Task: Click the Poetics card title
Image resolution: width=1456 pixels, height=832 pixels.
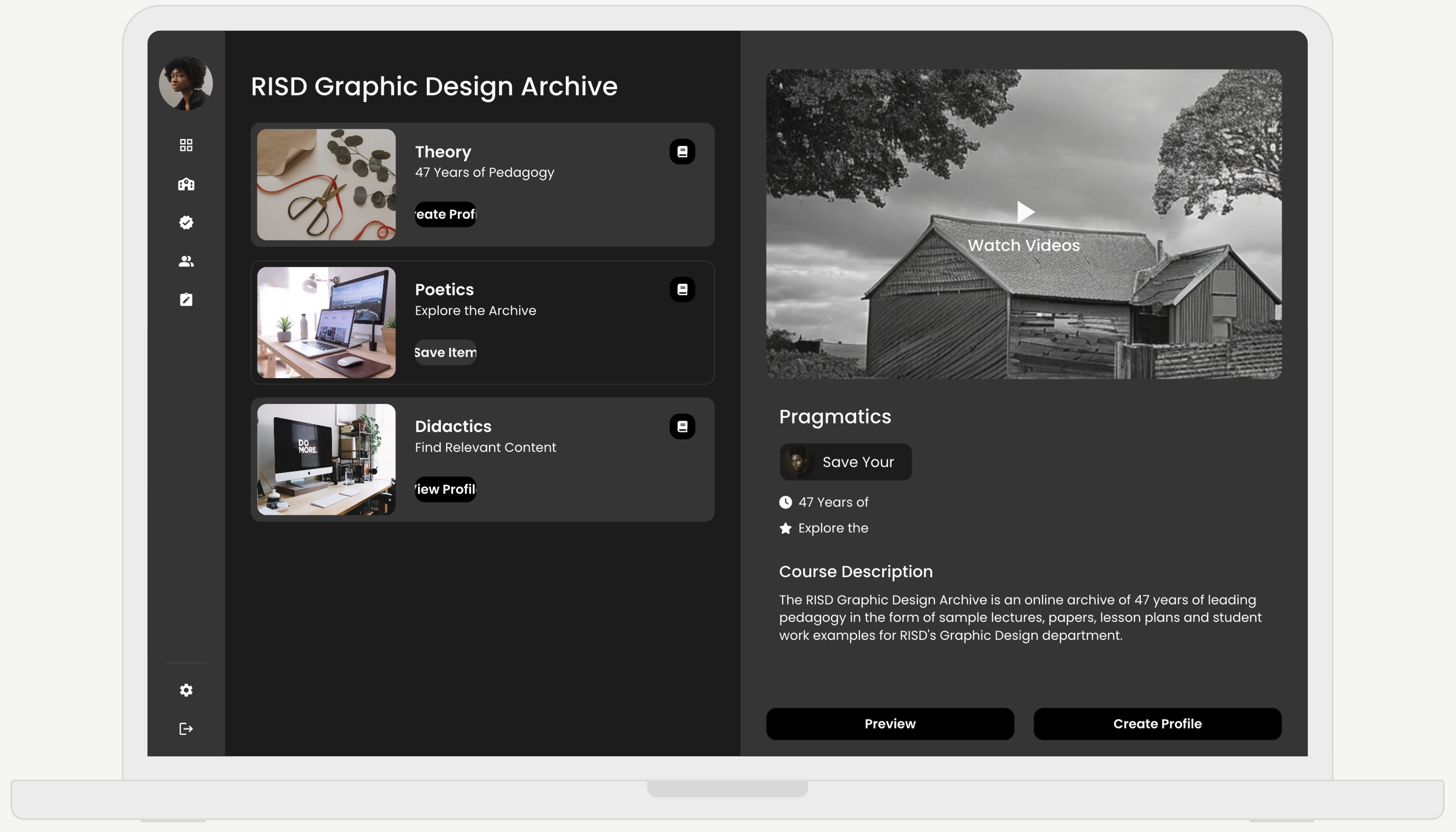Action: [x=444, y=290]
